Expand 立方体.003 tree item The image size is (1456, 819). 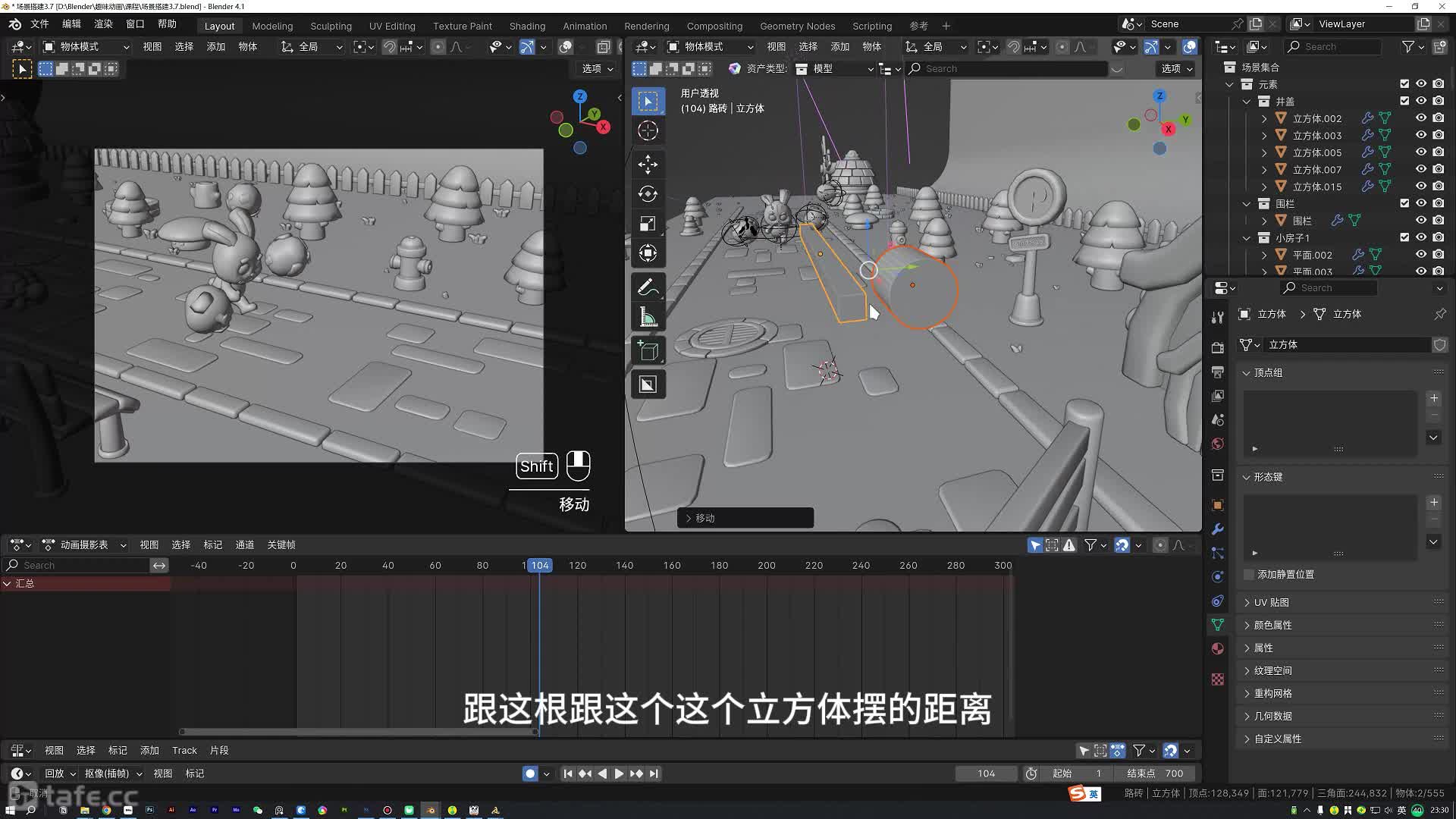tap(1264, 136)
